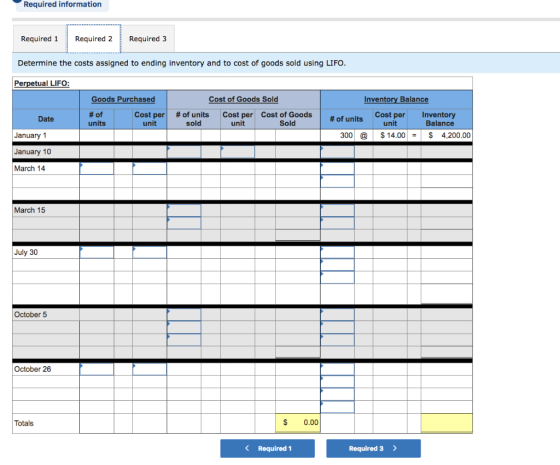Select October 5 second inventory units cell
Viewport: 560px width, 465px height.
pyautogui.click(x=338, y=327)
